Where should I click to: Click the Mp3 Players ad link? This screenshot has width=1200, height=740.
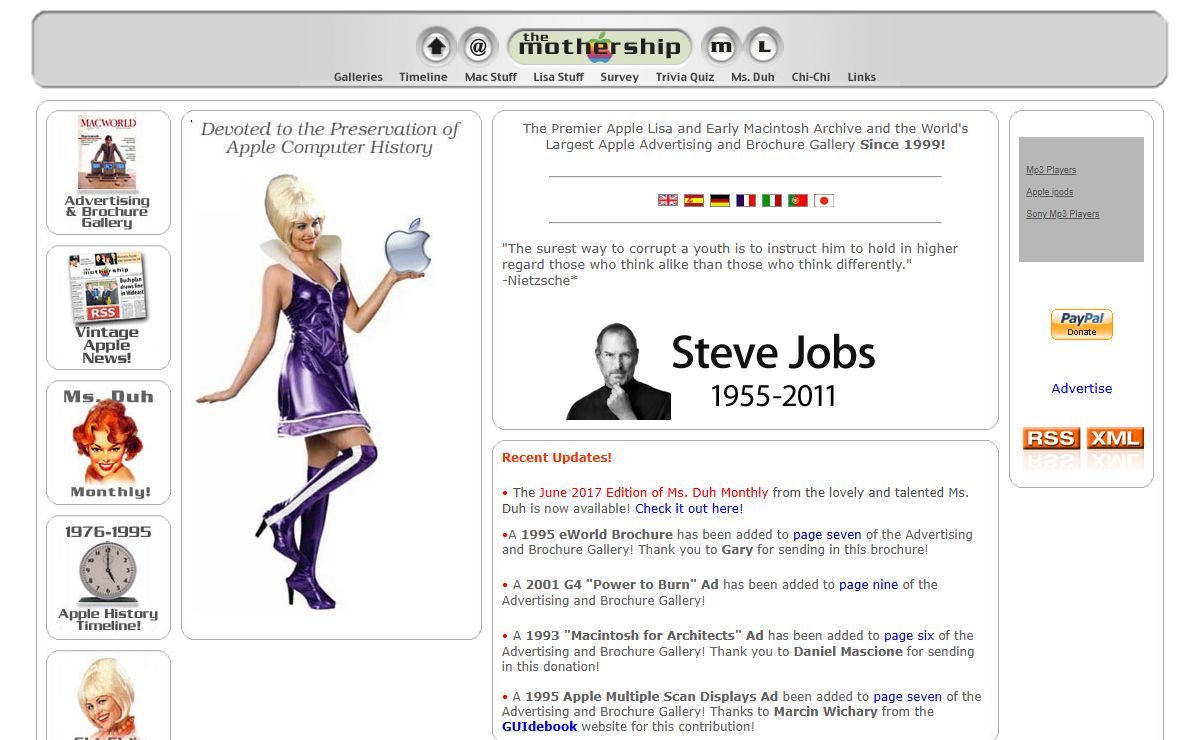click(x=1051, y=170)
